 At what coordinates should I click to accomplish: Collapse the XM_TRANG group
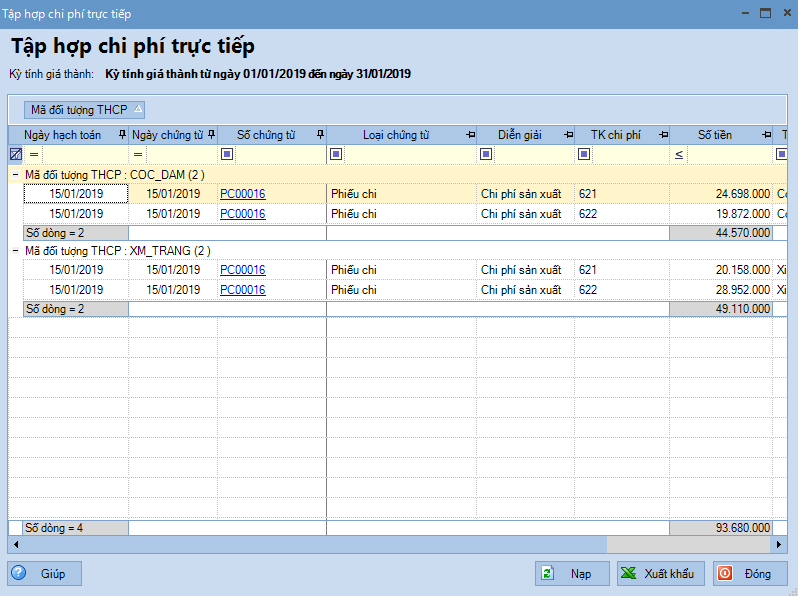(15, 250)
